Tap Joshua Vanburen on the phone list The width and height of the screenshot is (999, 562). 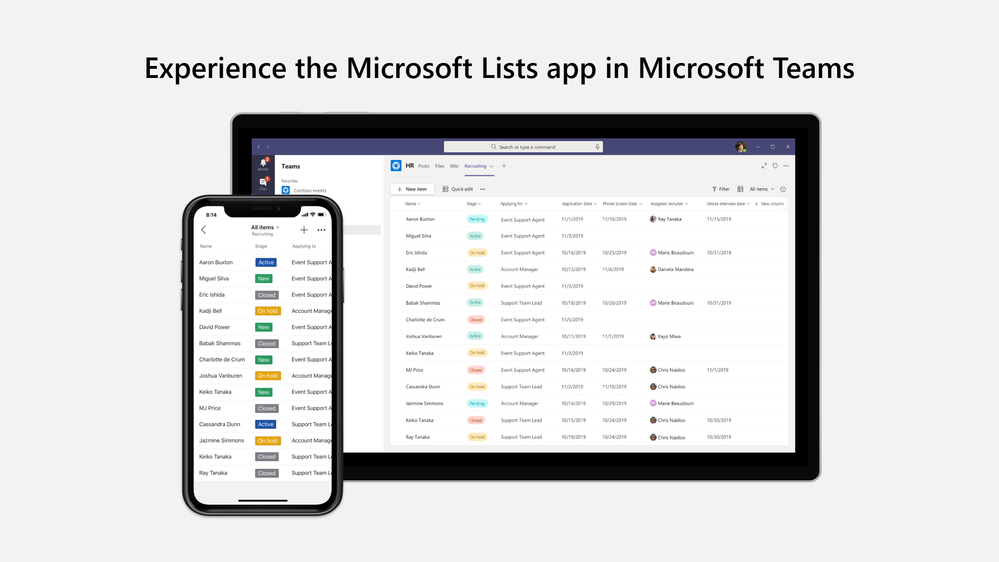[x=220, y=376]
